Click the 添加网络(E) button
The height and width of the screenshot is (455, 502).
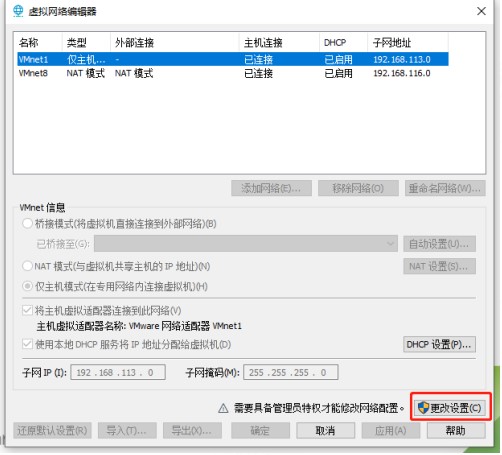[271, 188]
